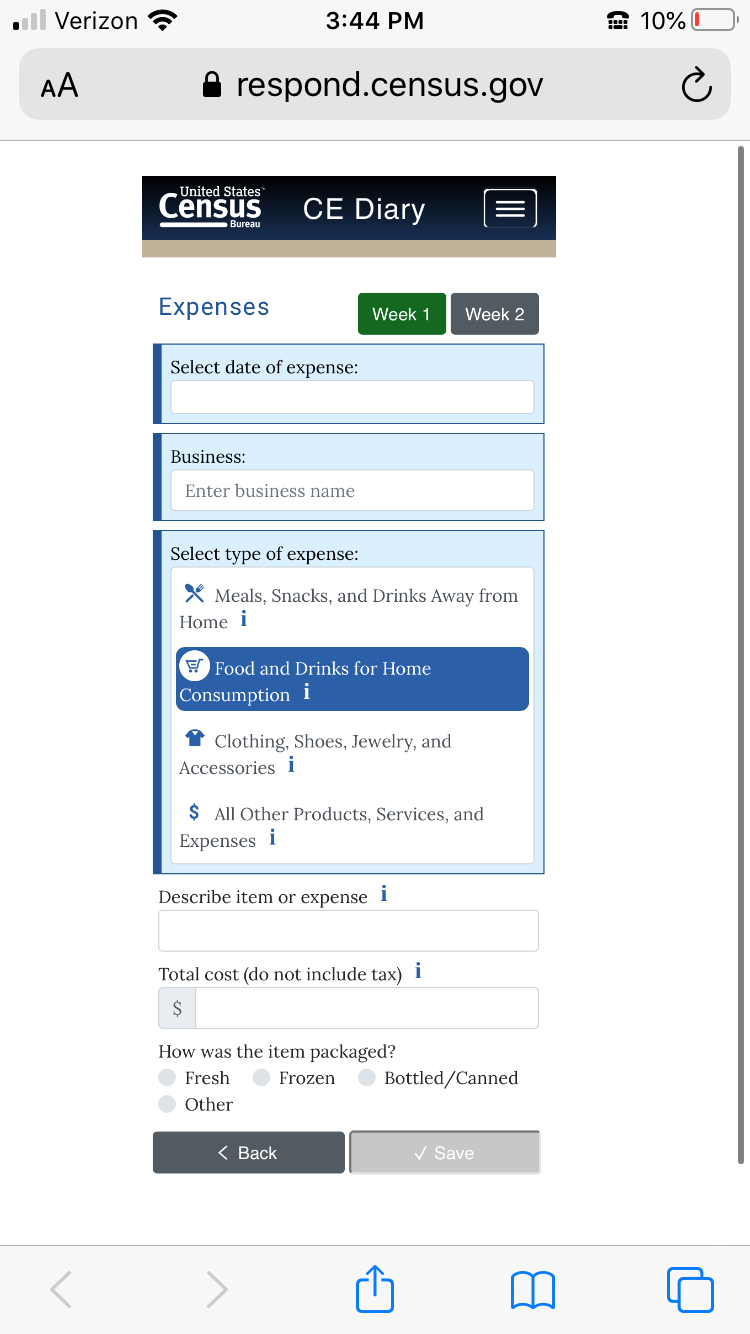Tap info icon beside Meals, Snacks, Drinks Away
The image size is (750, 1334).
pos(244,620)
